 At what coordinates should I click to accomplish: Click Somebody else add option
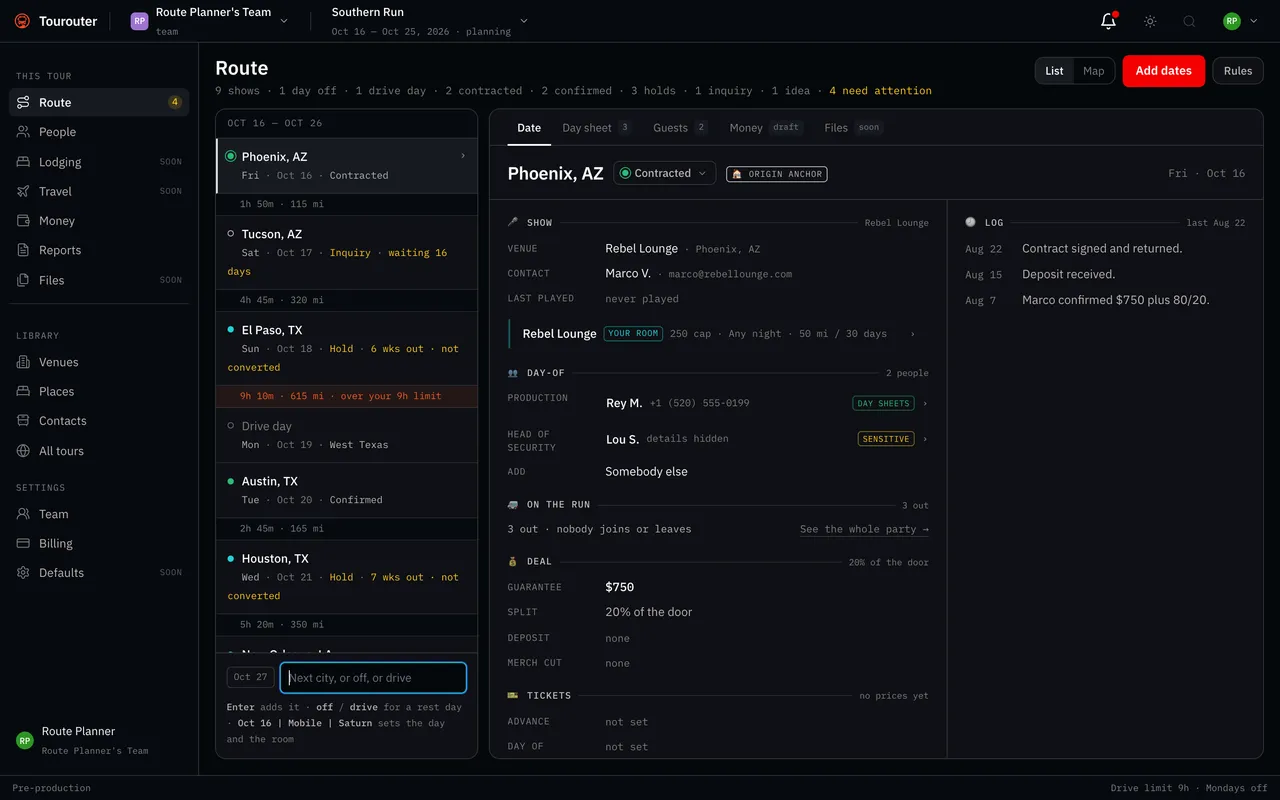646,472
